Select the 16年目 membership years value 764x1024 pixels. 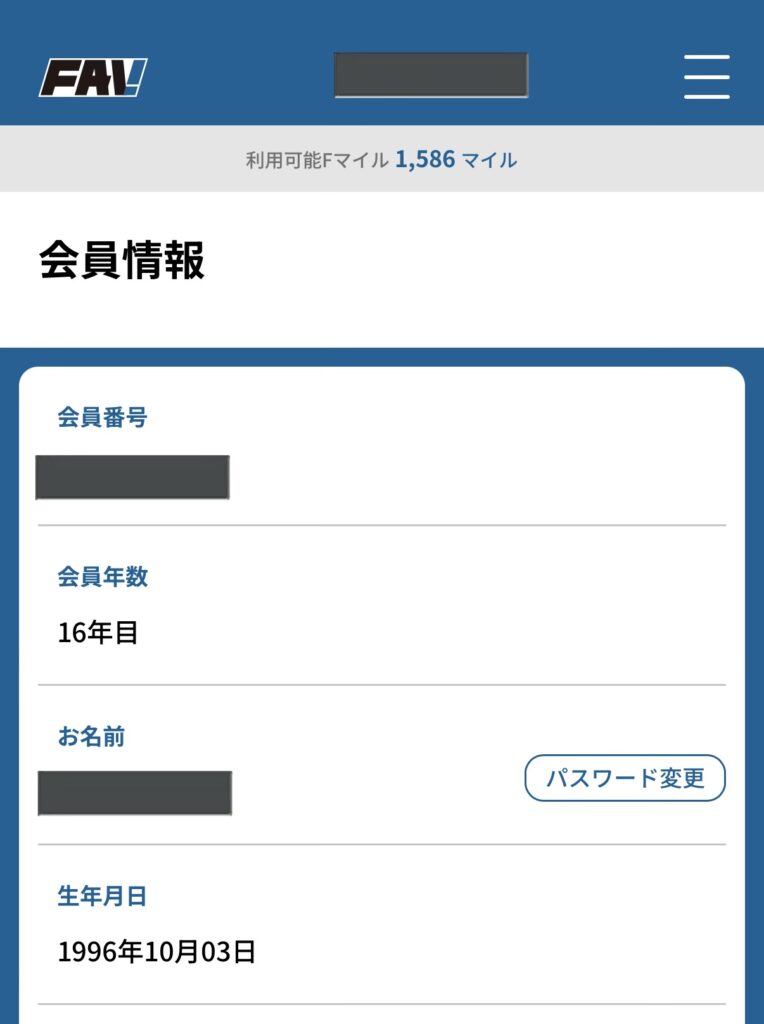click(98, 633)
